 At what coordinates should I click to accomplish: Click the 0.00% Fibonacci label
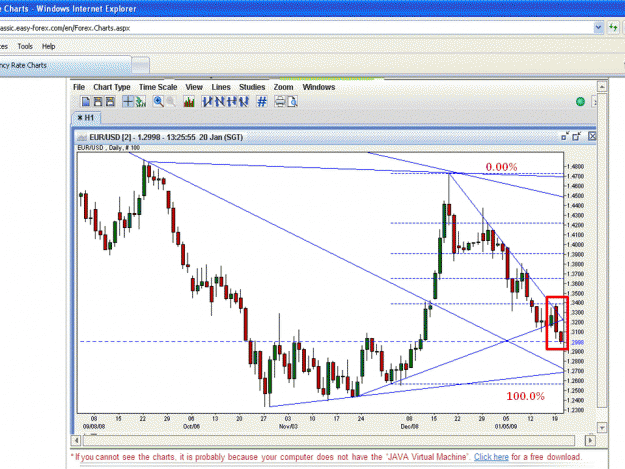(501, 167)
